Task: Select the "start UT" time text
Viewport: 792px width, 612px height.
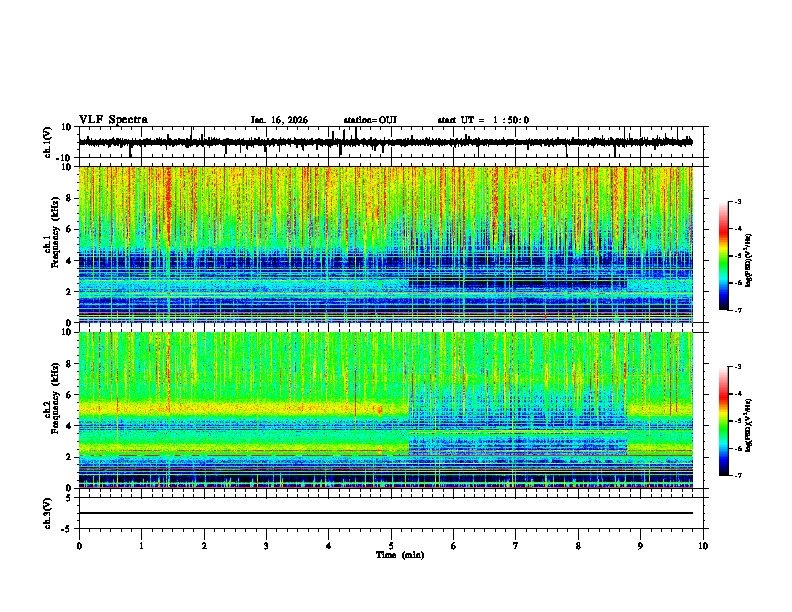Action: (483, 120)
